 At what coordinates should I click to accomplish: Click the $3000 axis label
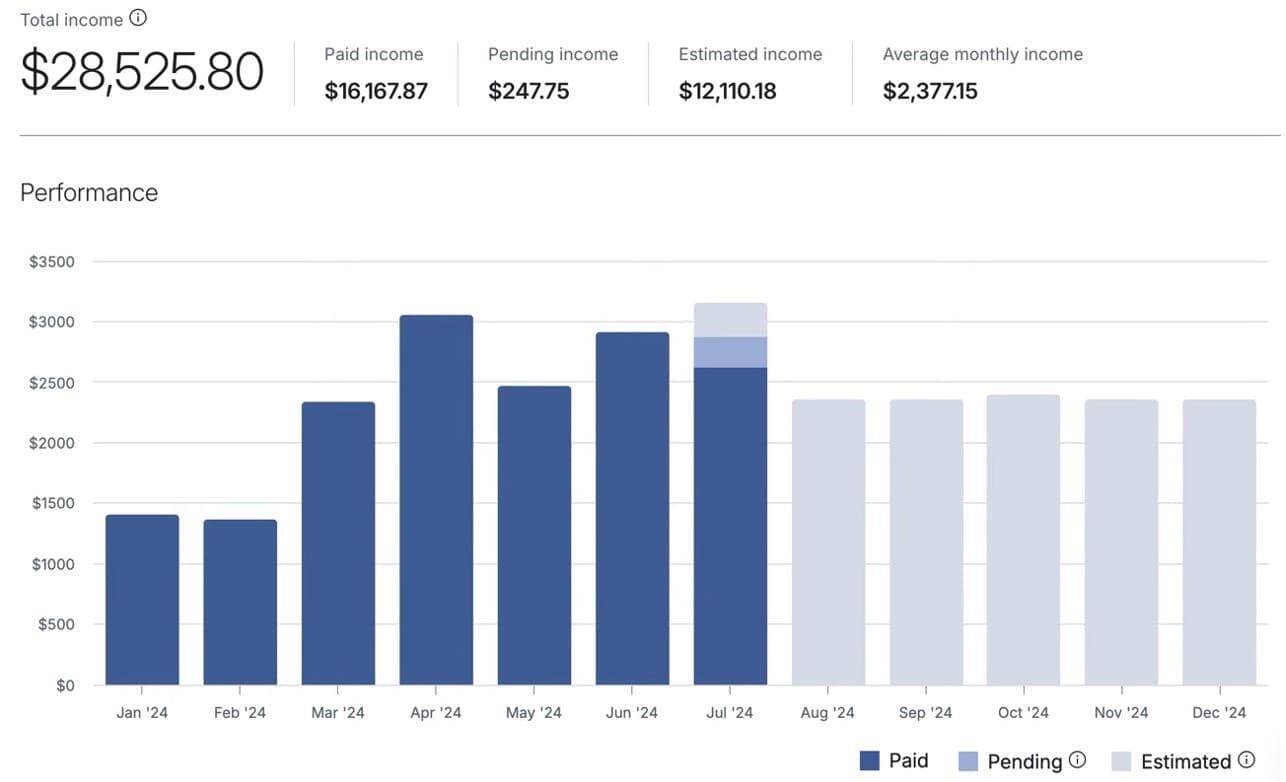[51, 322]
